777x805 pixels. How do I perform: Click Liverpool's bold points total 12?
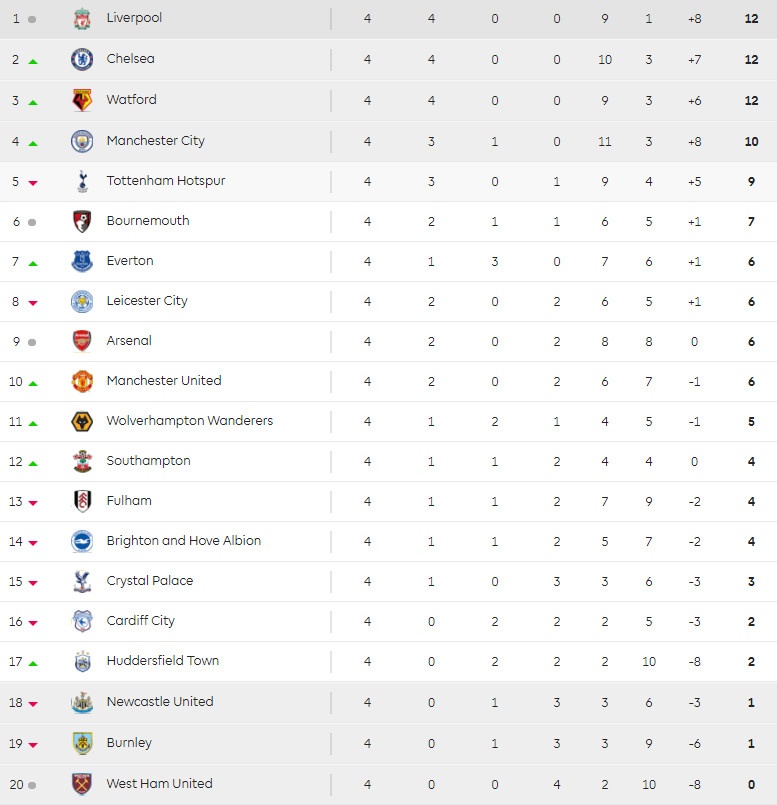[751, 18]
